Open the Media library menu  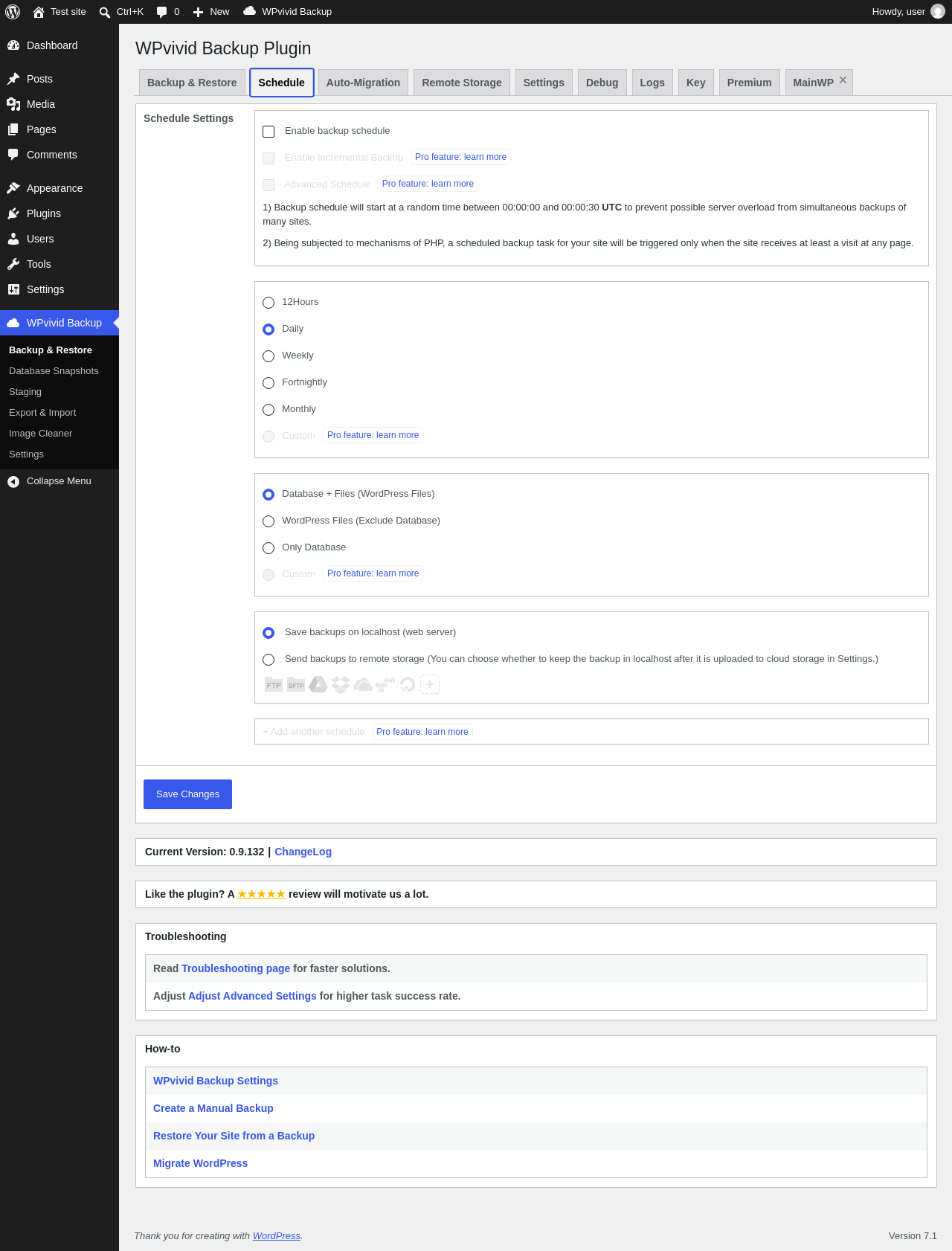[59, 104]
